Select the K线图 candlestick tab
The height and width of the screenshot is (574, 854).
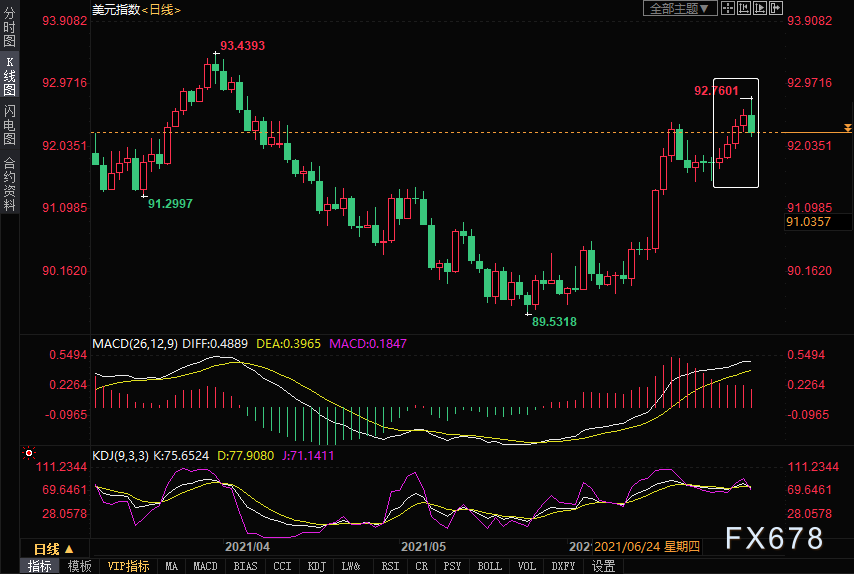[9, 76]
